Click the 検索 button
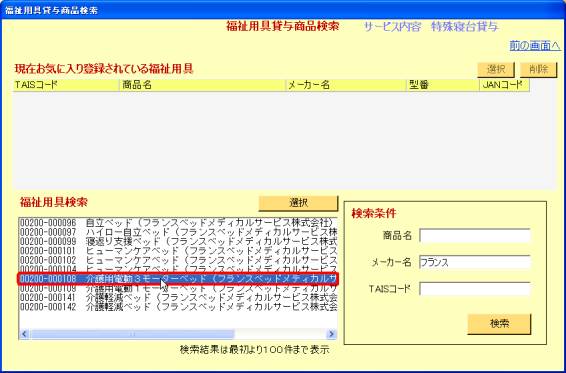The image size is (566, 373). (x=499, y=324)
